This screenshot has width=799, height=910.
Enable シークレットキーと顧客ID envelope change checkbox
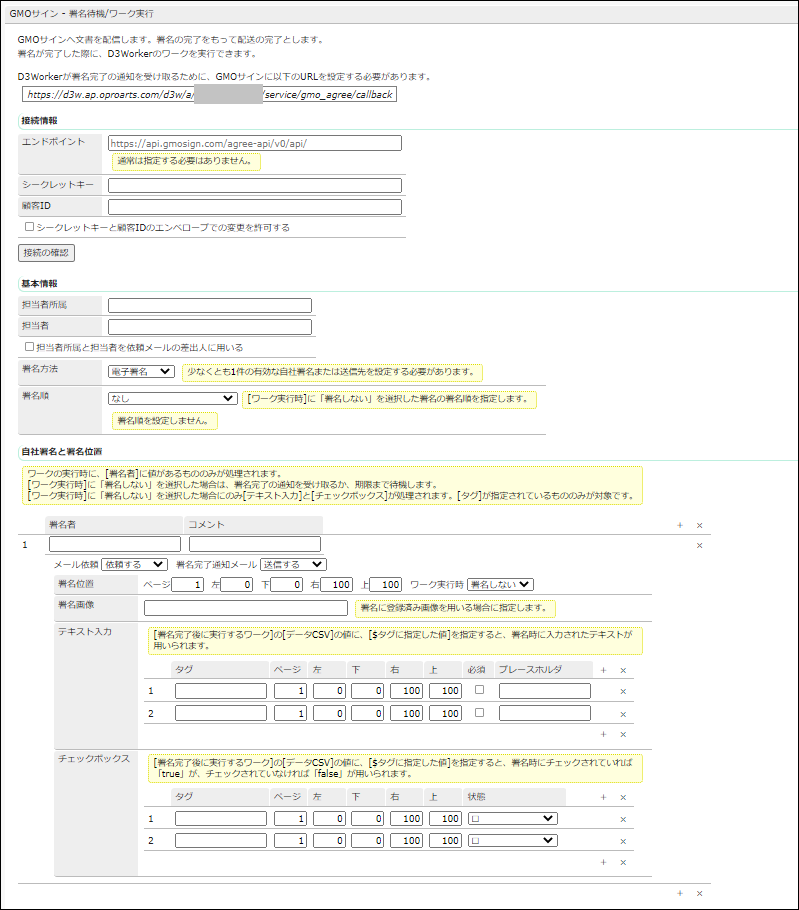coord(30,227)
